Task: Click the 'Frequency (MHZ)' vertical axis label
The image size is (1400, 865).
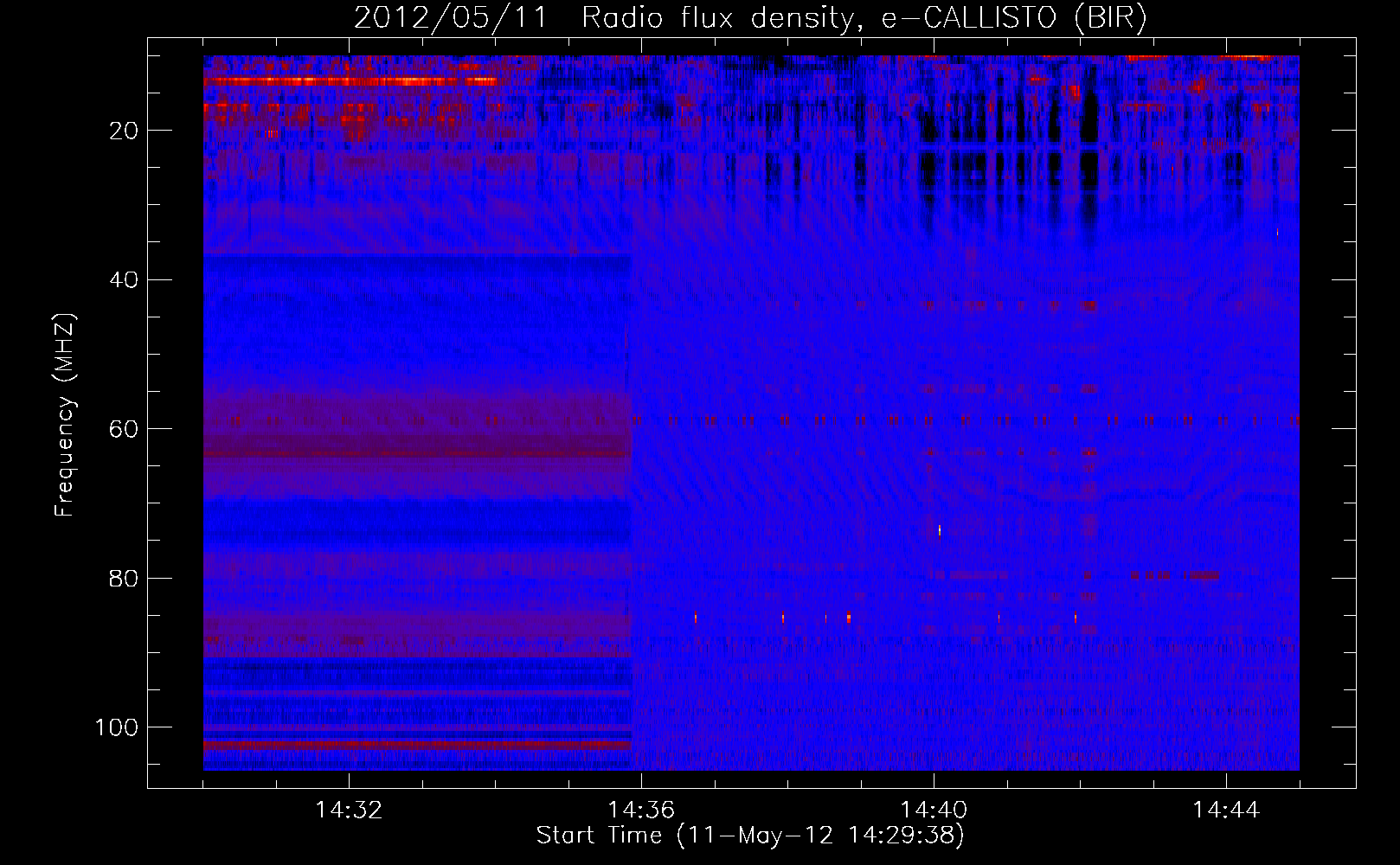Action: (x=66, y=414)
